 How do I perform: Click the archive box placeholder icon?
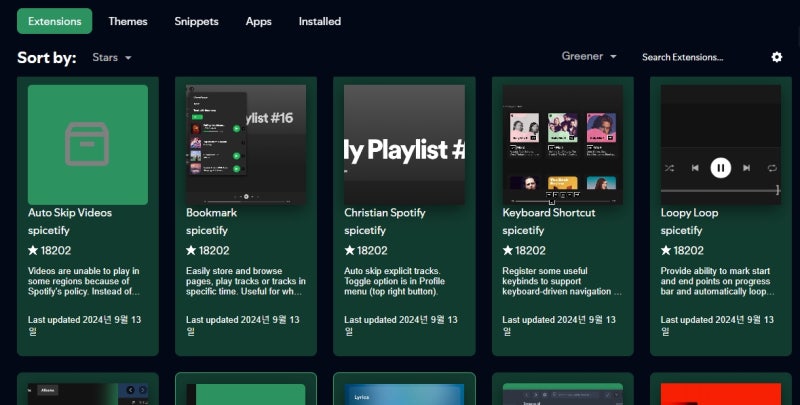tap(87, 144)
